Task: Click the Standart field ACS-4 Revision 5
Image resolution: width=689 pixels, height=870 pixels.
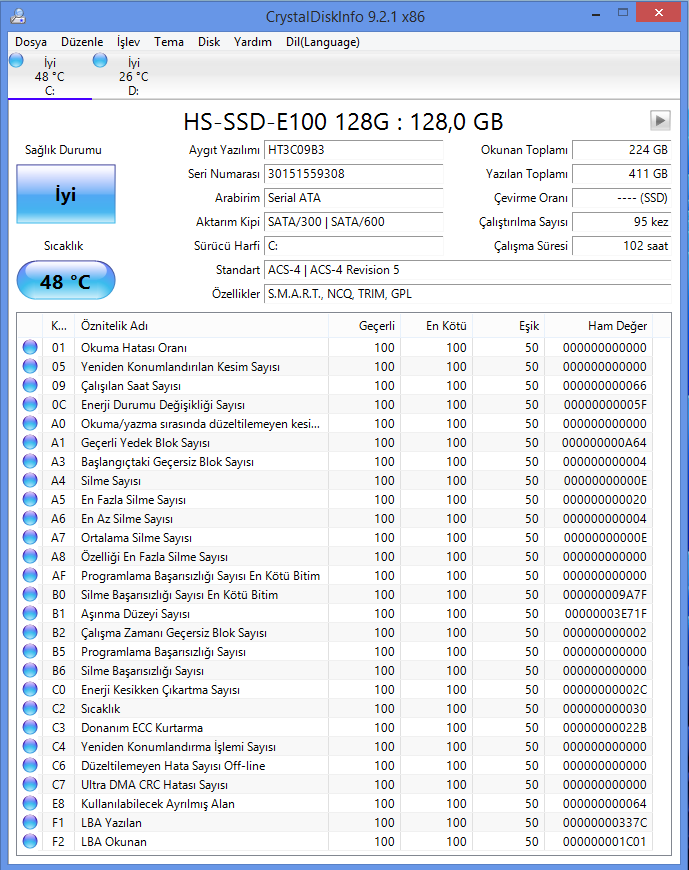Action: point(467,270)
